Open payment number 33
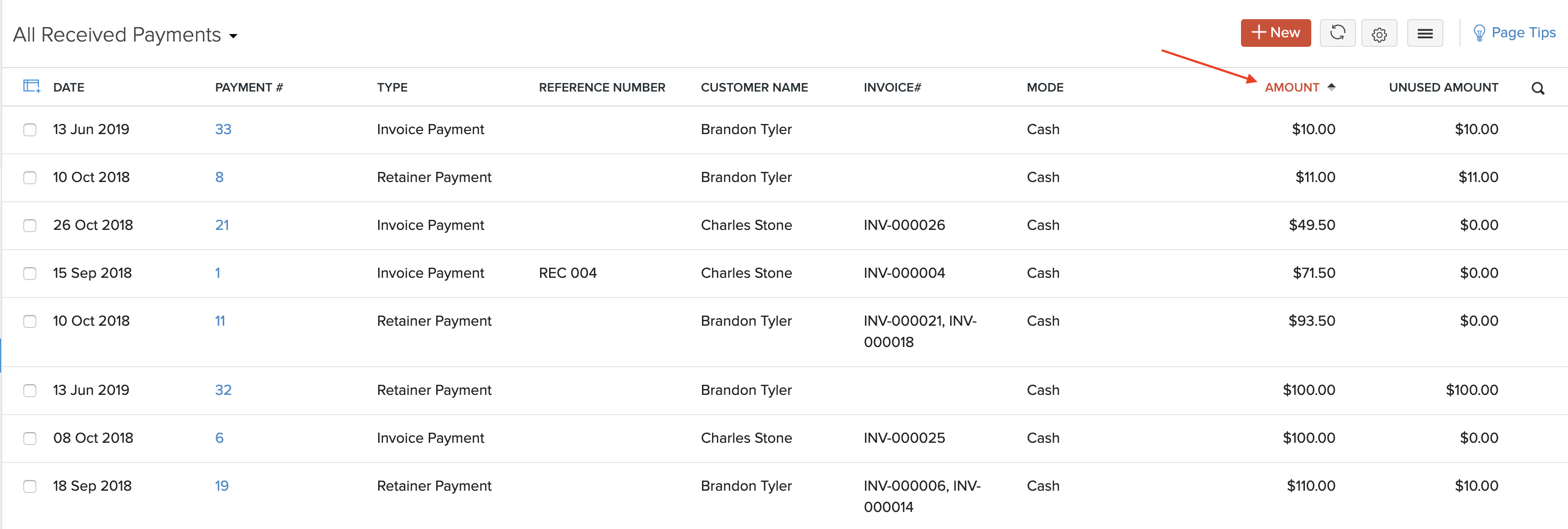This screenshot has width=1568, height=529. [x=223, y=129]
